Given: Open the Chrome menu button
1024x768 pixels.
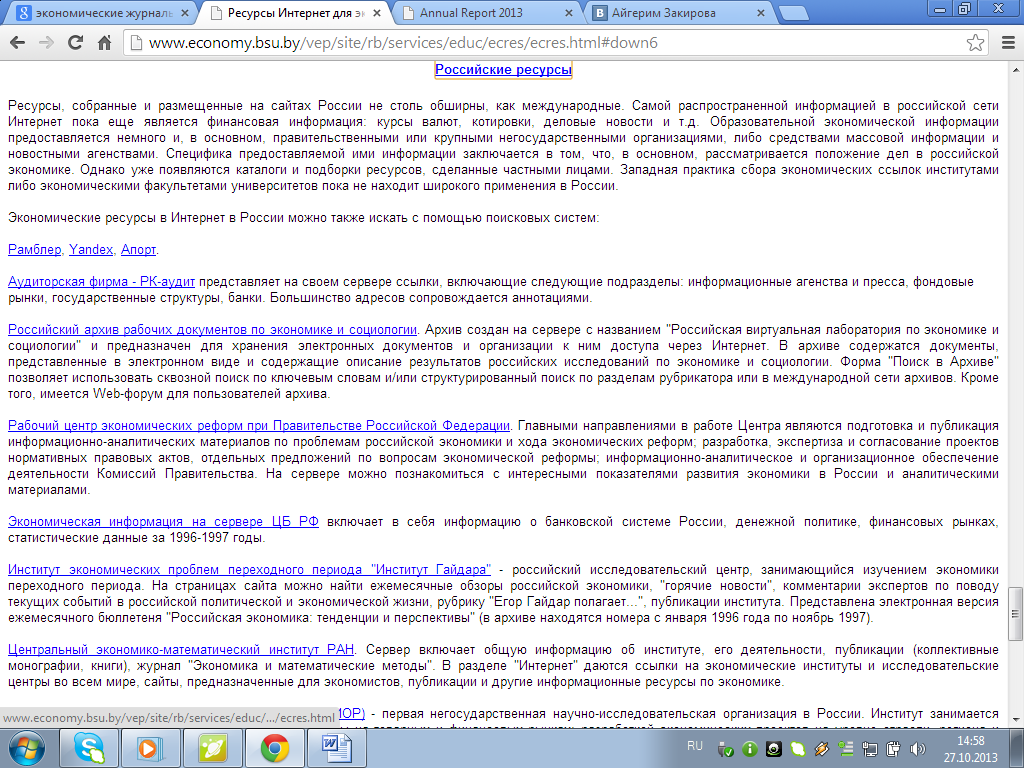Looking at the screenshot, I should pos(1008,43).
